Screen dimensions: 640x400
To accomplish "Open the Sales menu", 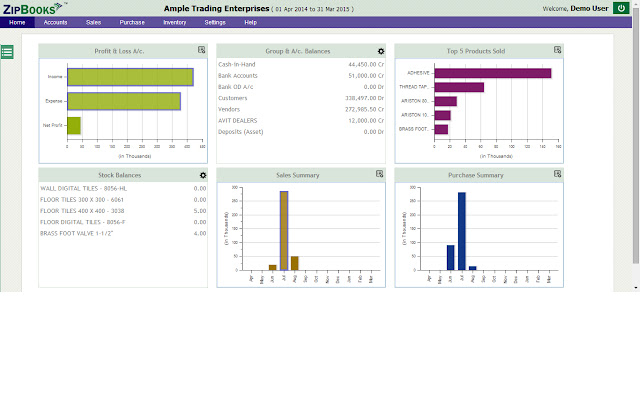I will (x=93, y=21).
